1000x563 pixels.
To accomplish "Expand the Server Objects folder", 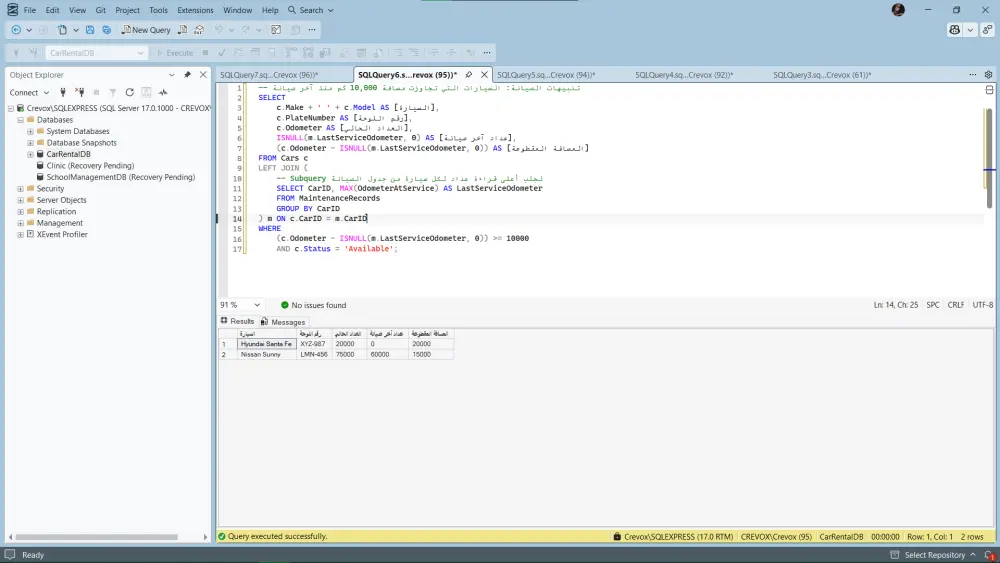I will pyautogui.click(x=20, y=200).
